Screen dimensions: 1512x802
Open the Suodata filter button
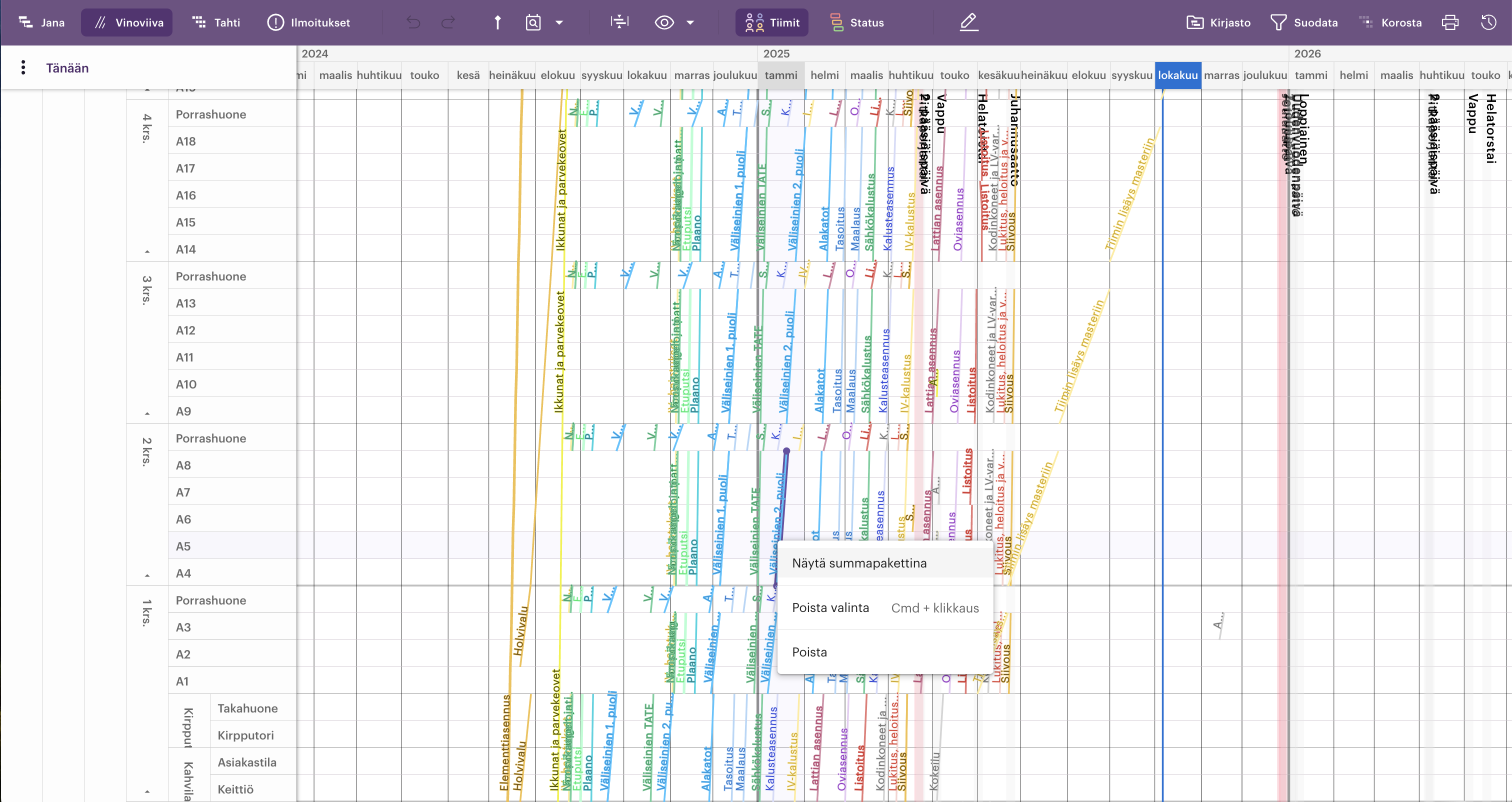click(1303, 22)
